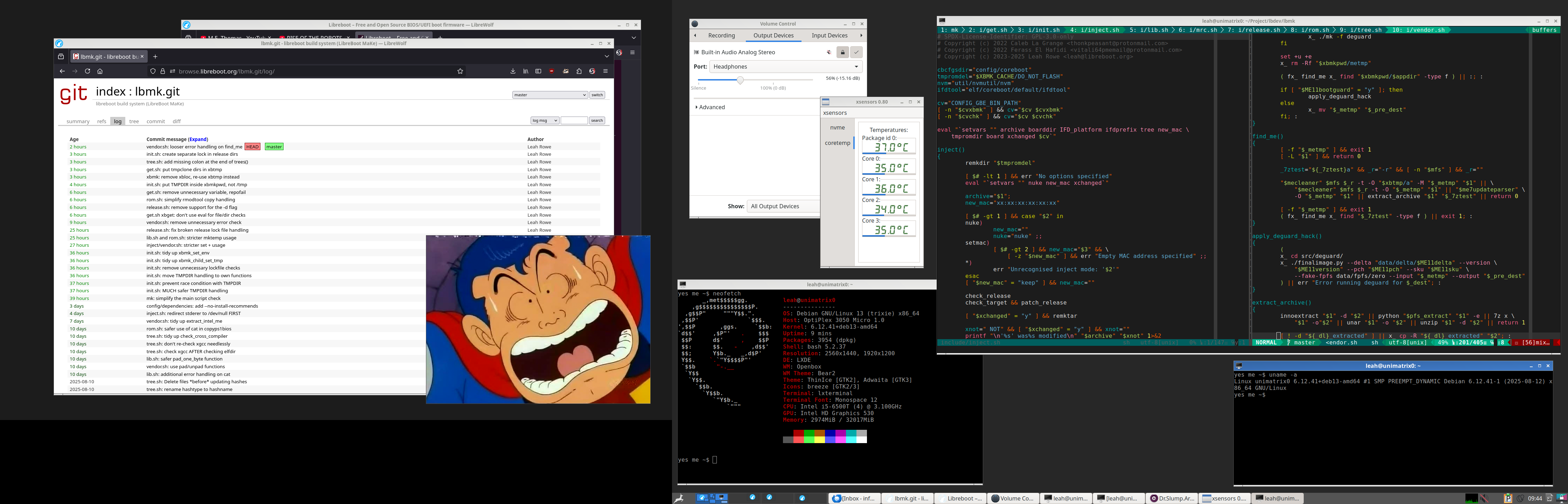Mute Built-in Audio Analog Stereo

coord(829,52)
